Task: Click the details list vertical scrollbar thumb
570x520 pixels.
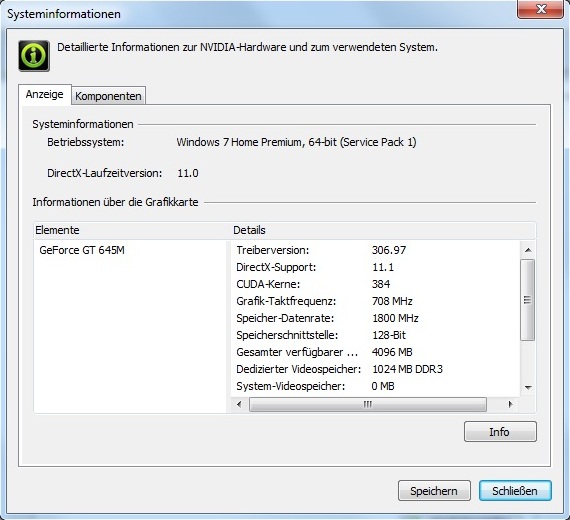Action: pos(528,300)
